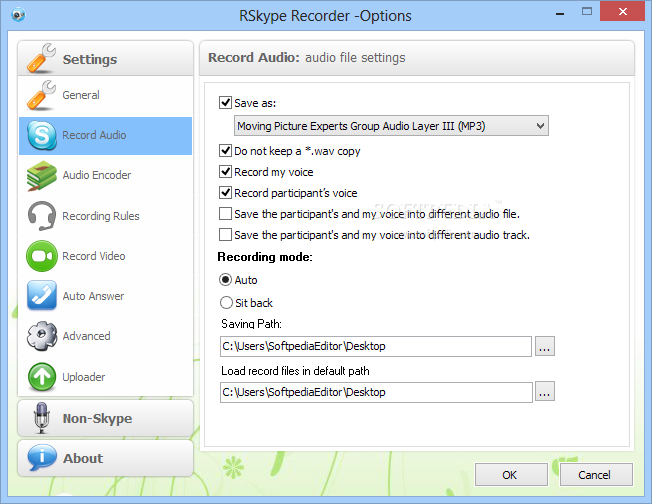The image size is (652, 504).
Task: Uncheck Do not keep a *.wav copy
Action: pos(225,150)
